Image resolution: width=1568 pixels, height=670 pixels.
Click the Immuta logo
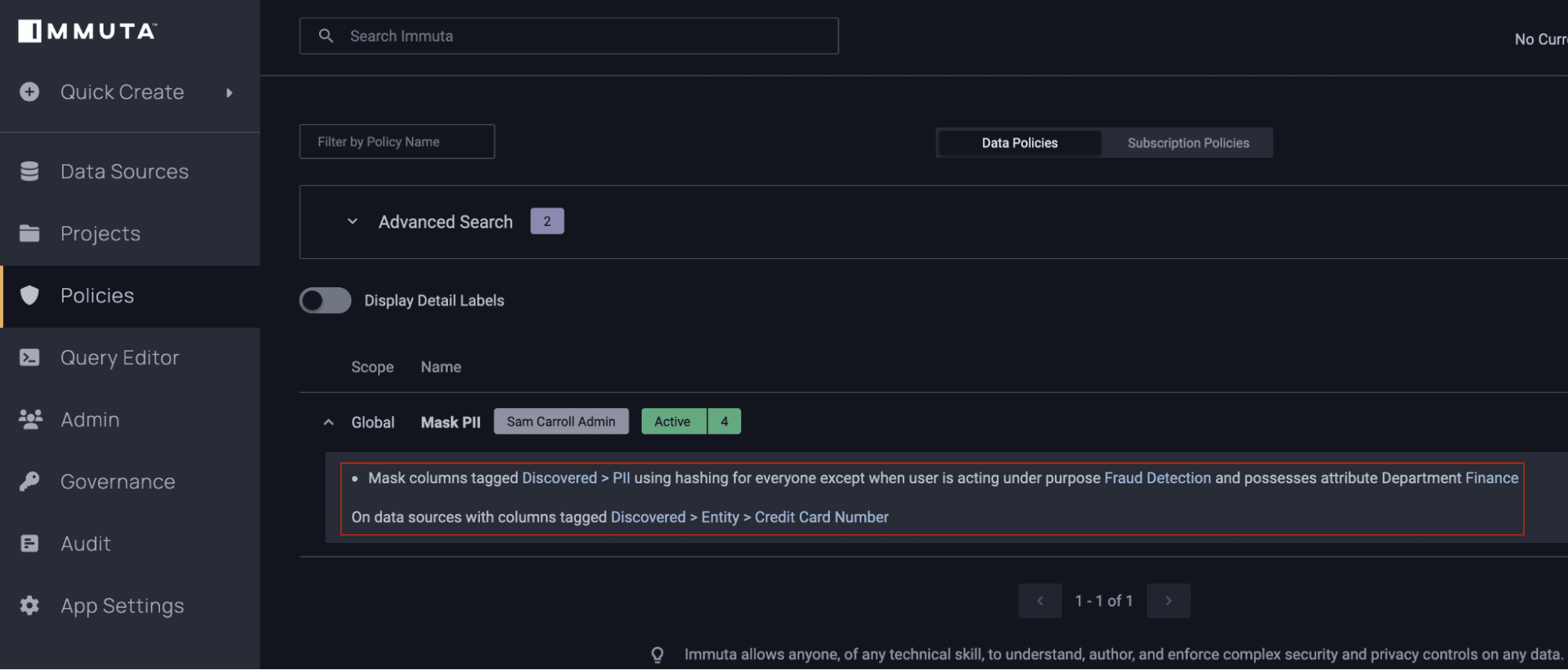tap(87, 31)
